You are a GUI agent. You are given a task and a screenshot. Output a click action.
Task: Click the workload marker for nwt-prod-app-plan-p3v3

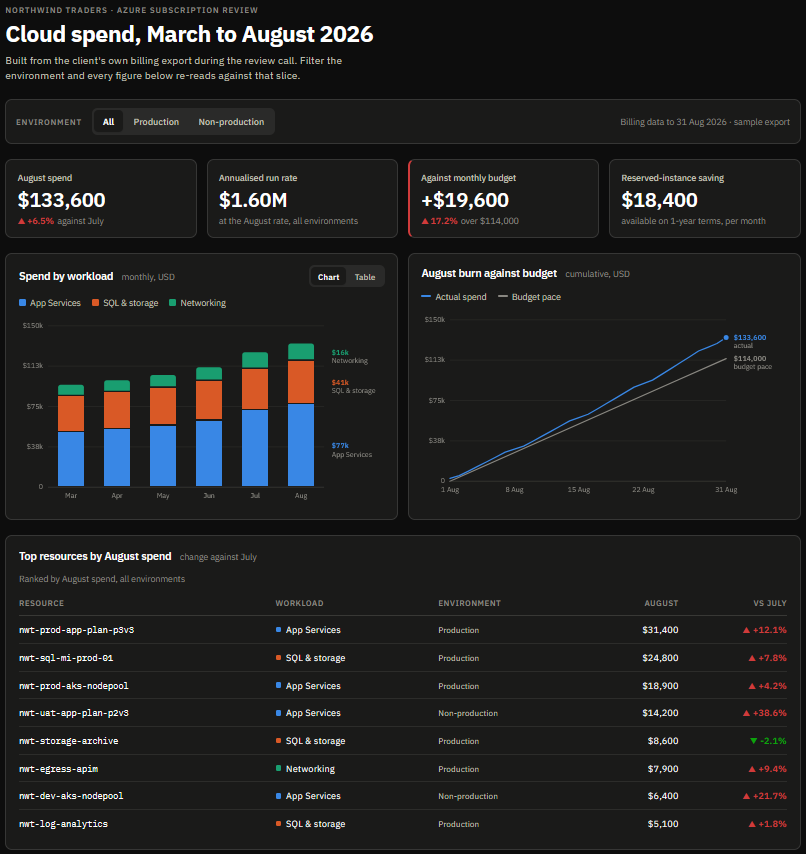pos(278,630)
